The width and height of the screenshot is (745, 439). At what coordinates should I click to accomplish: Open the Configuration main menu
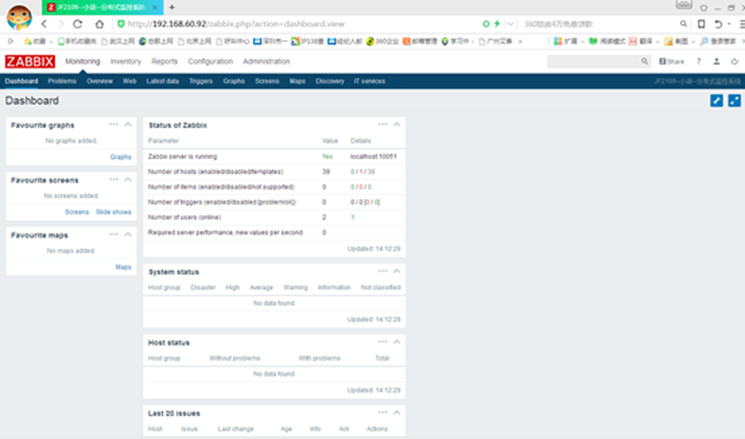tap(210, 61)
